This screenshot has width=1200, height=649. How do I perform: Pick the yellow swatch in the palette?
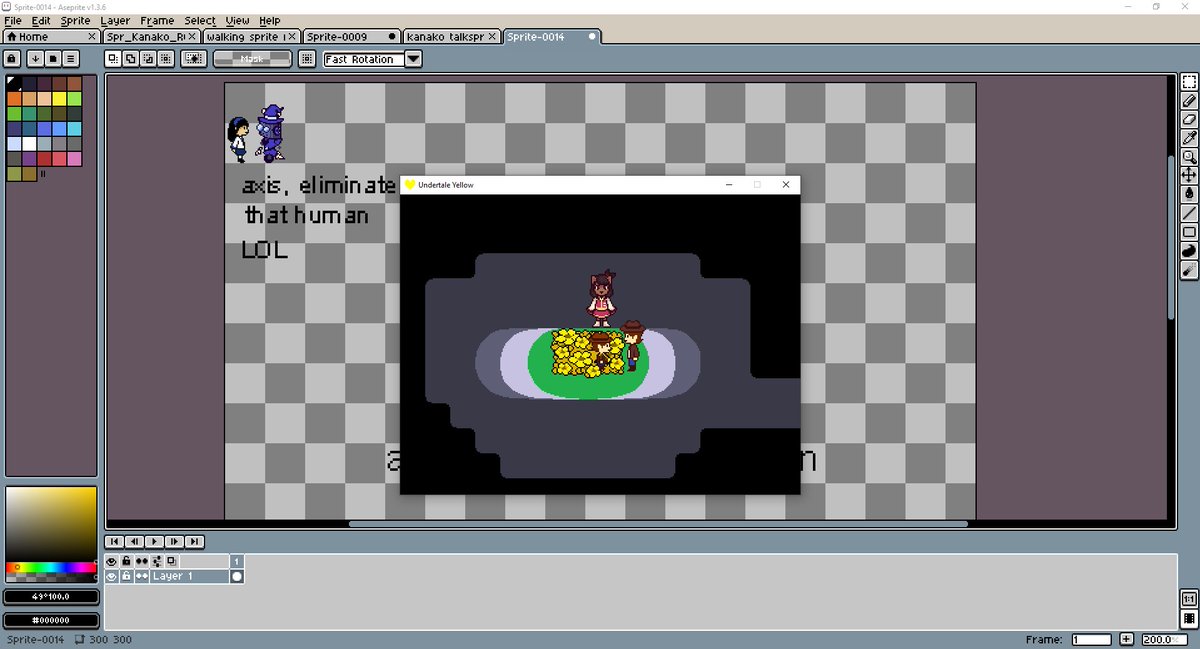point(59,98)
